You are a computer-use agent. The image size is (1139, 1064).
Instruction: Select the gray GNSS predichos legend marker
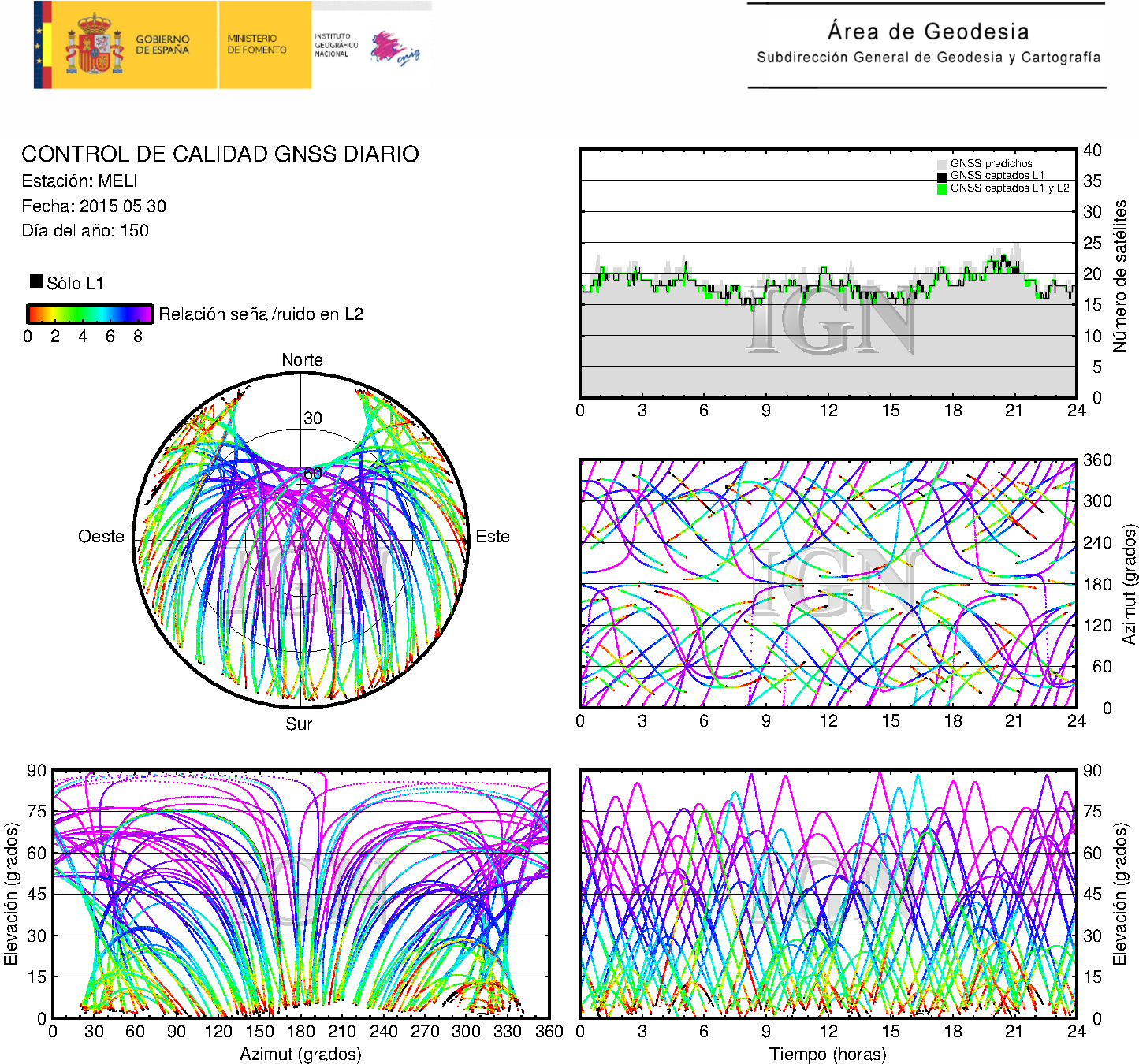point(941,164)
